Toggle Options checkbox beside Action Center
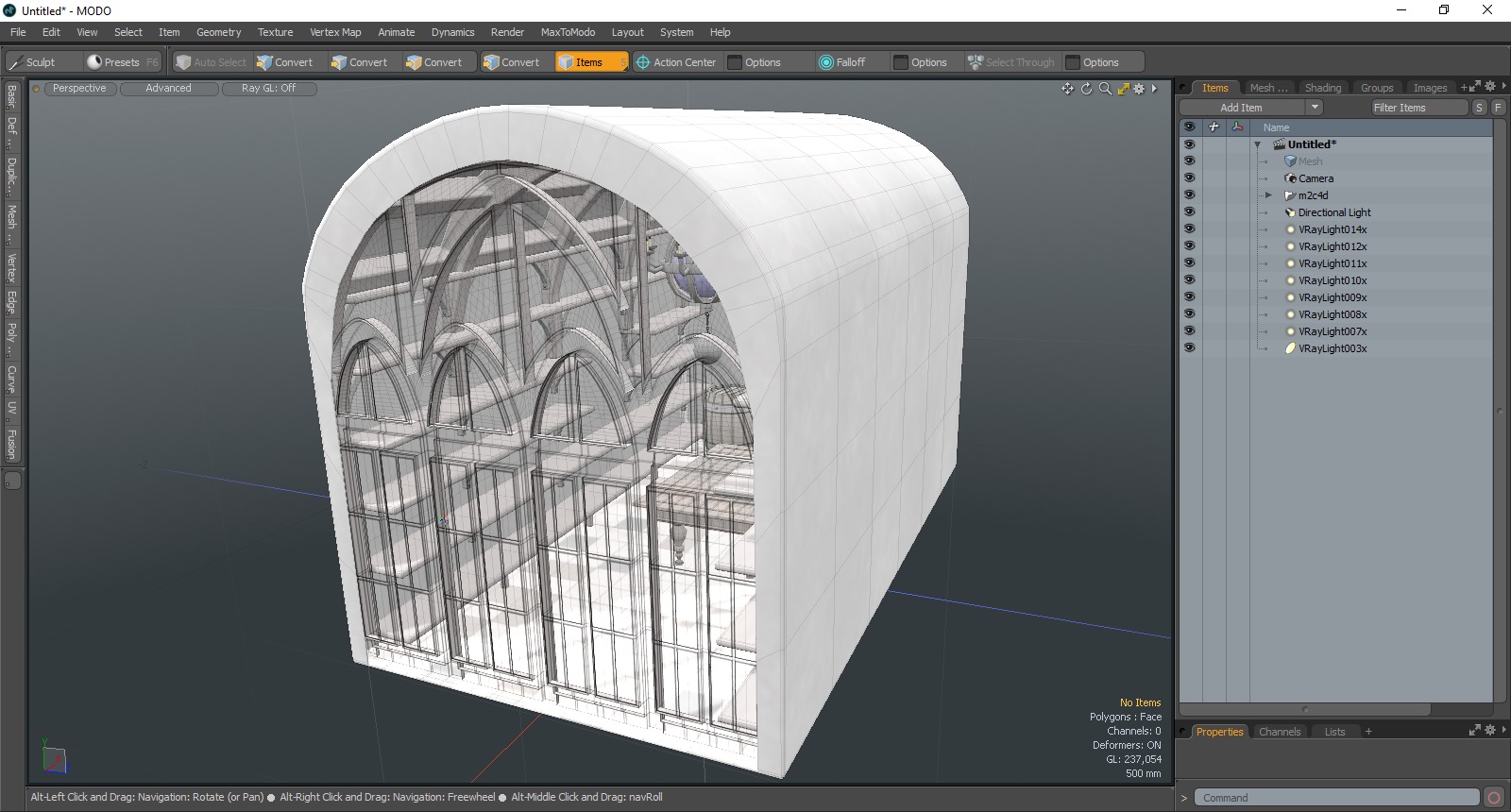Screen dimensions: 1511x812 [735, 62]
